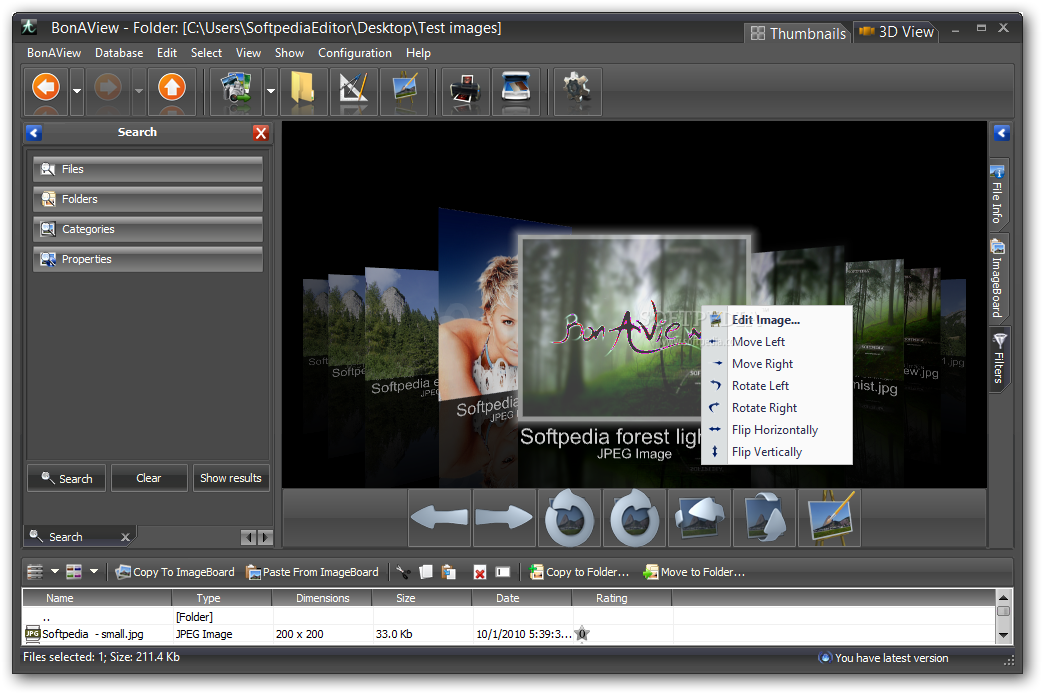Screen dimensions: 1043x694
Task: Click the panel tab scroll right arrow
Action: [265, 538]
